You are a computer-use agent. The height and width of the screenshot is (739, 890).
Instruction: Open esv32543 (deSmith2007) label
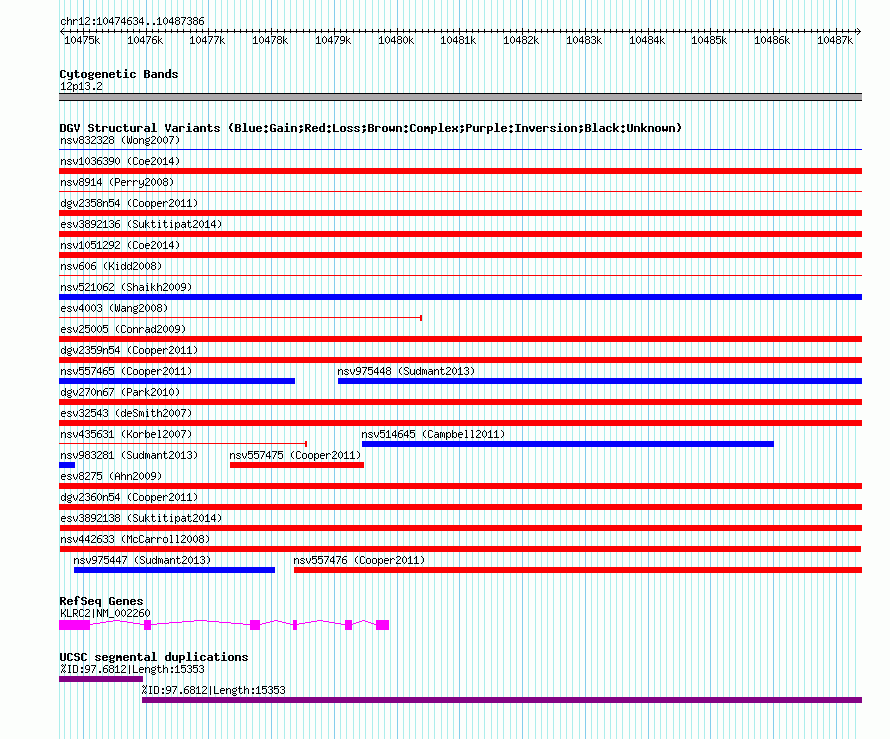tap(126, 413)
